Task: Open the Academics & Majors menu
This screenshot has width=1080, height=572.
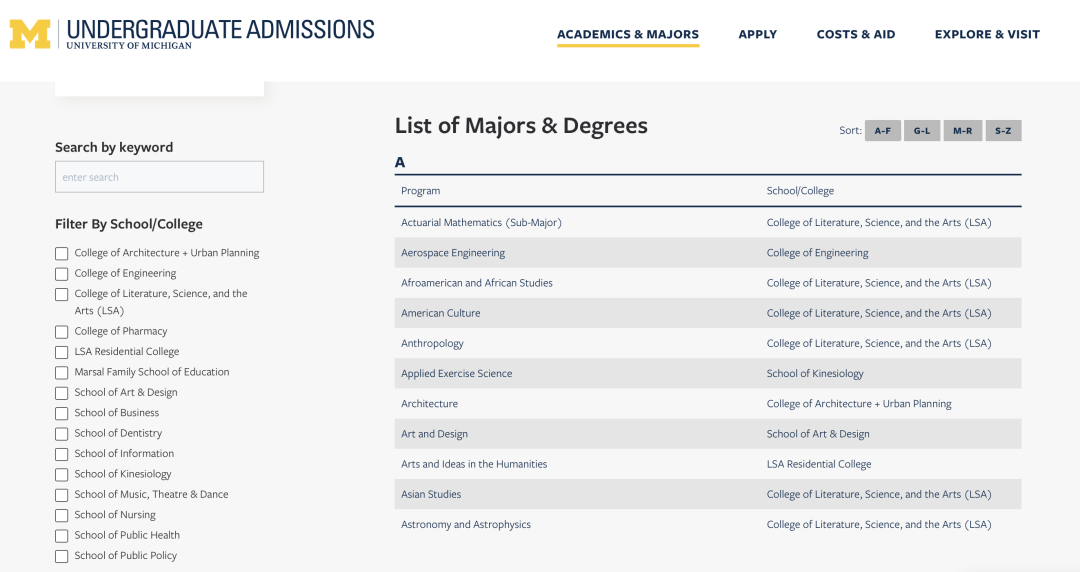Action: (x=627, y=34)
